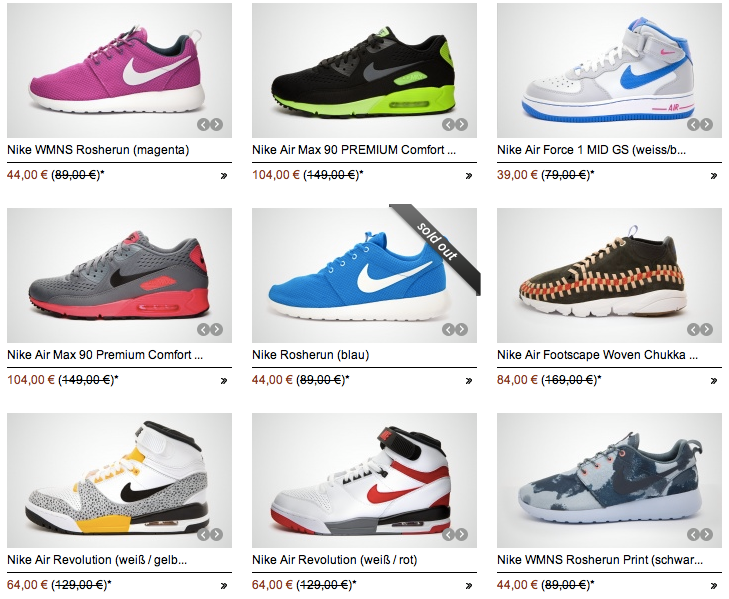
Task: Open details arrow for WMNS Rosherun magenta
Action: click(x=224, y=176)
